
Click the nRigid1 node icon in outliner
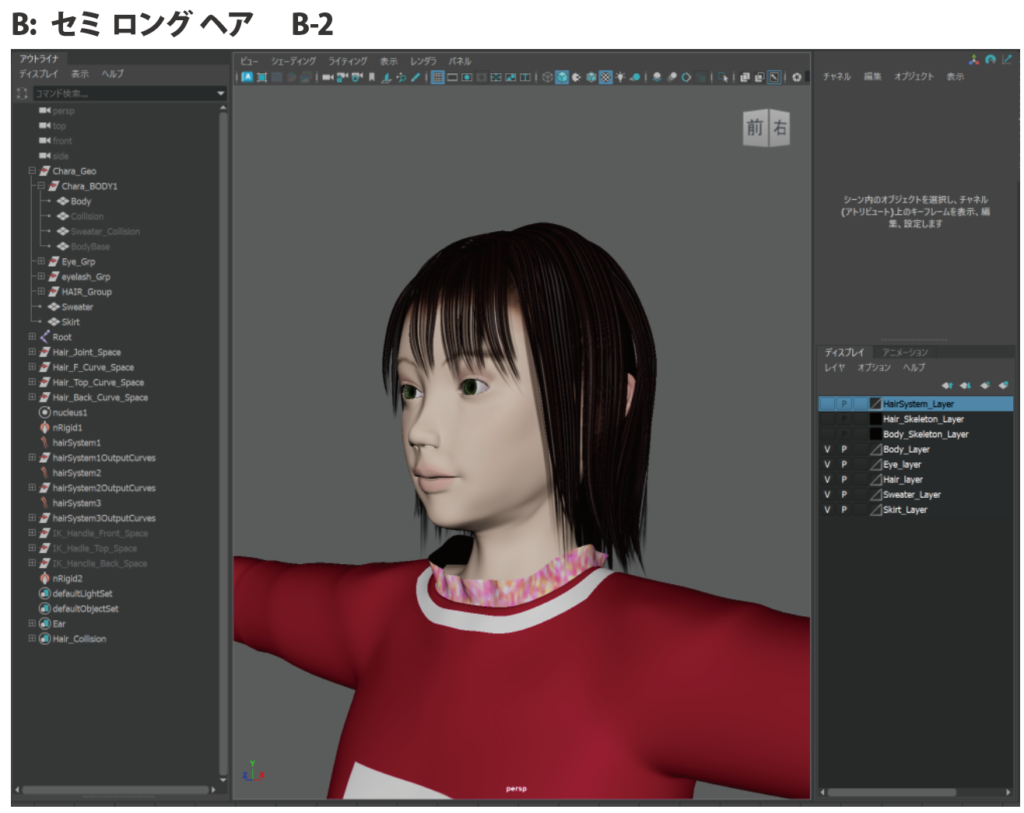click(x=44, y=427)
